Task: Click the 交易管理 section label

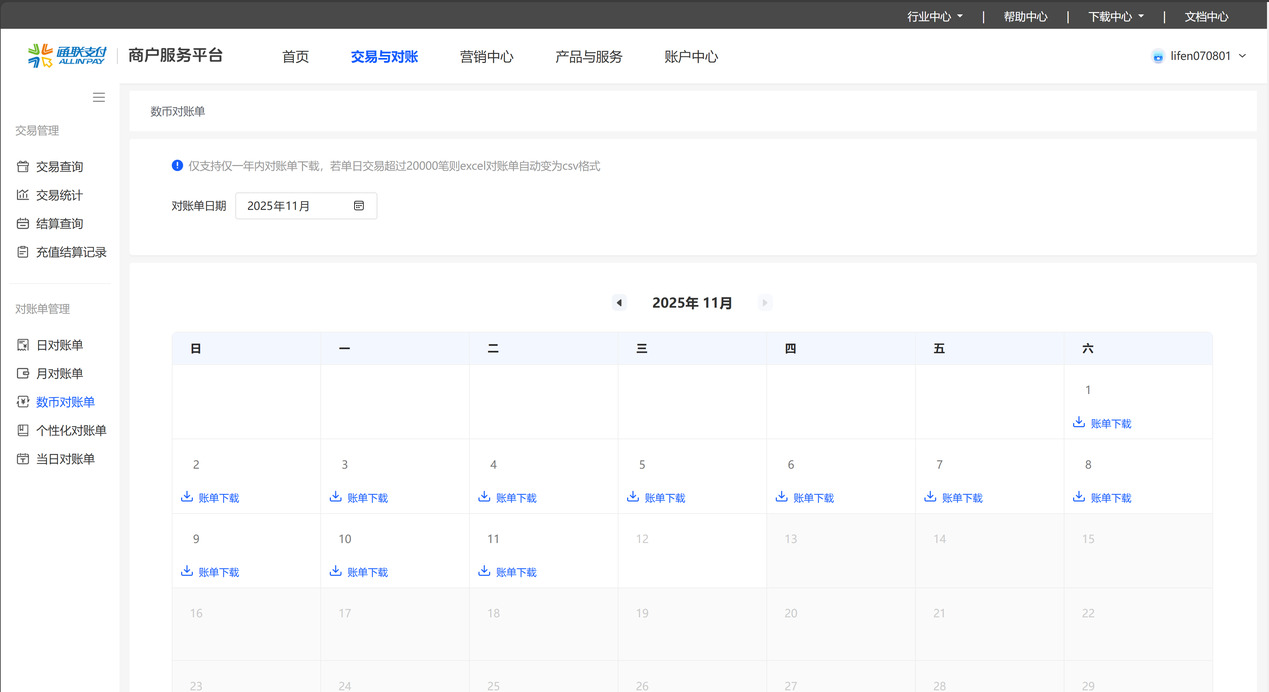Action: click(37, 130)
